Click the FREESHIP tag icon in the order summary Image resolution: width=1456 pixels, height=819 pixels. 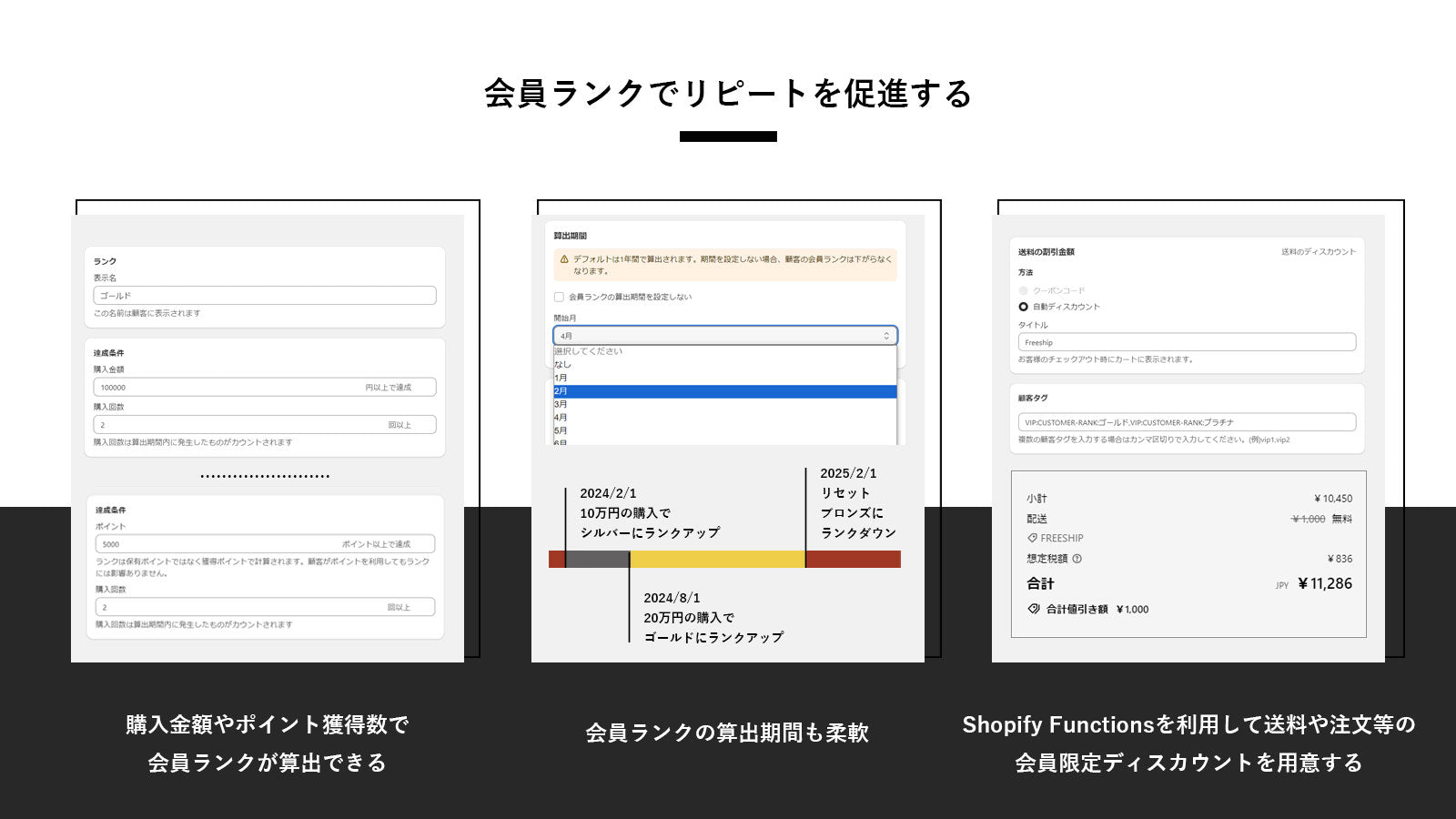(x=1032, y=538)
